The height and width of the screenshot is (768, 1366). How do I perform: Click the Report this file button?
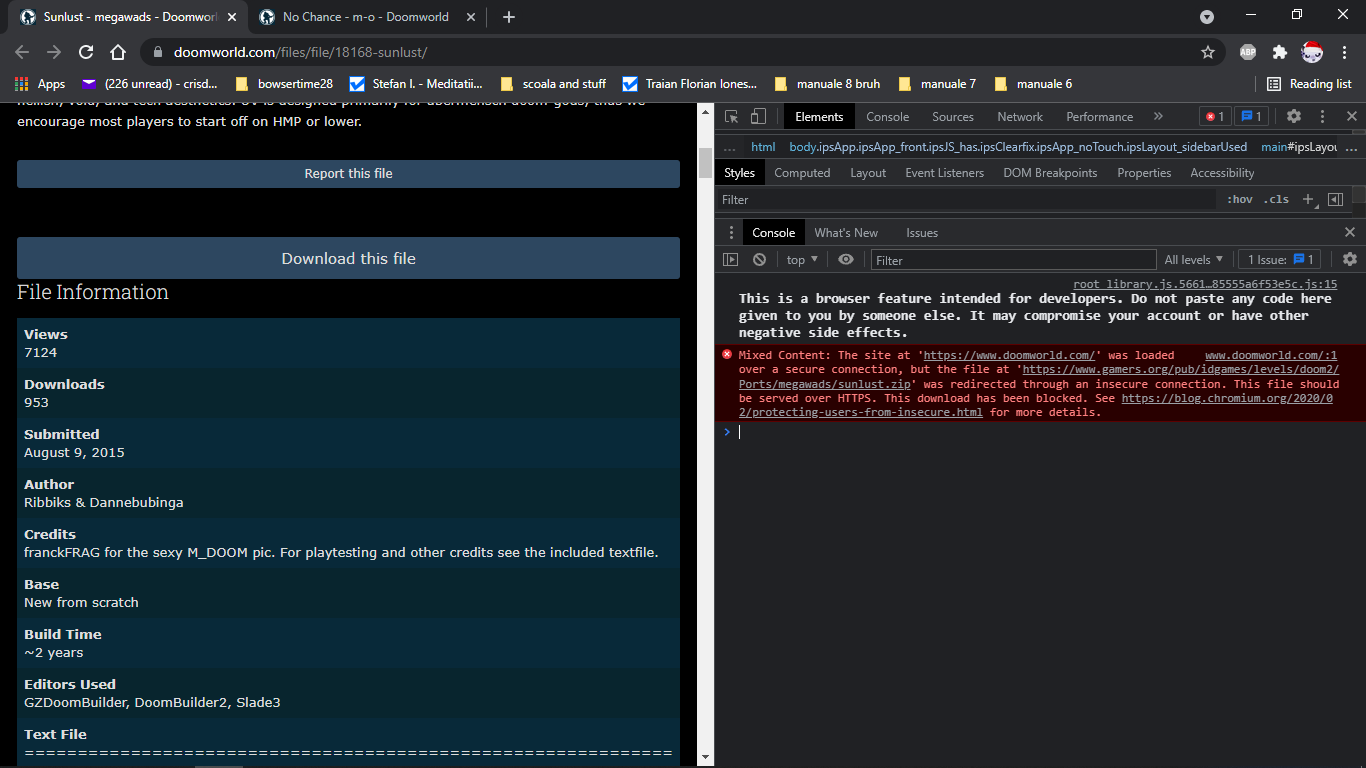coord(348,174)
